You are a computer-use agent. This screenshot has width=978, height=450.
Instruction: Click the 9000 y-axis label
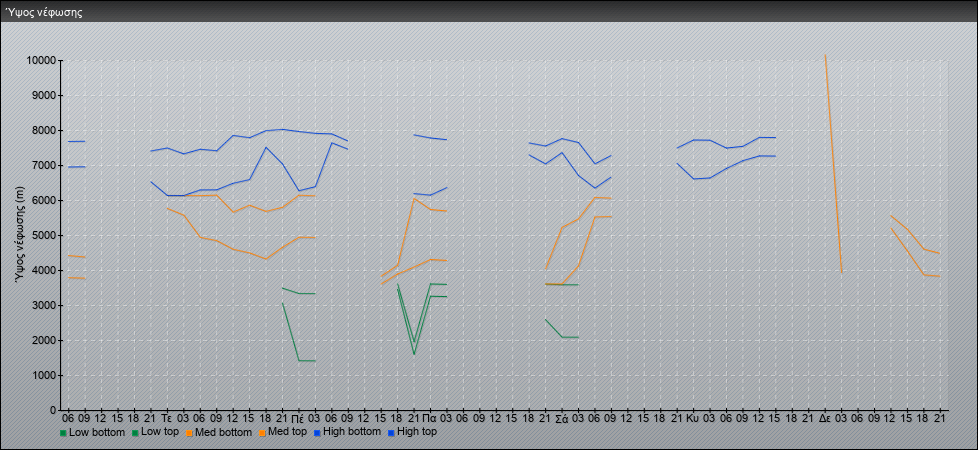44,95
